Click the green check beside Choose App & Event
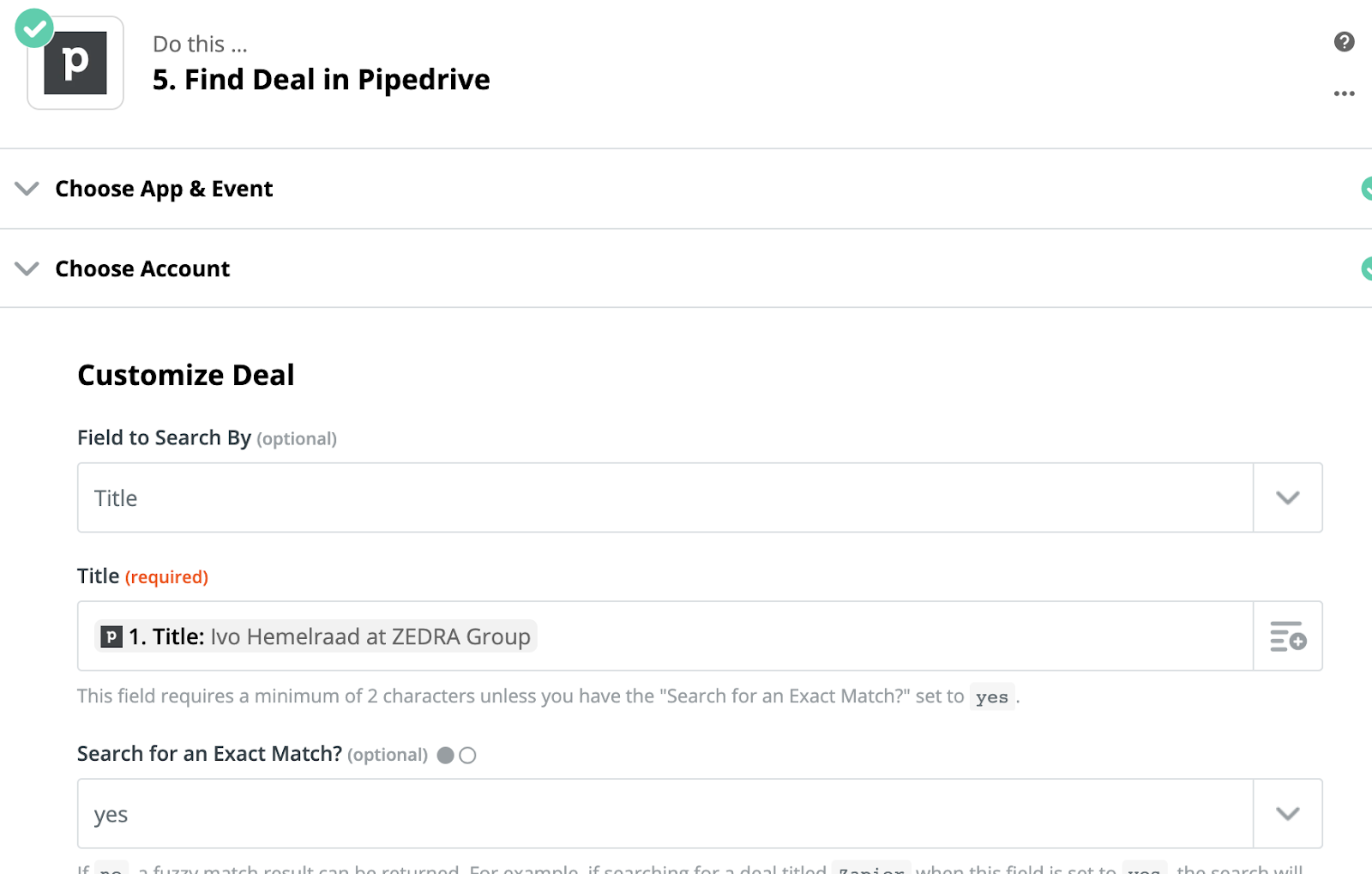 point(1367,189)
